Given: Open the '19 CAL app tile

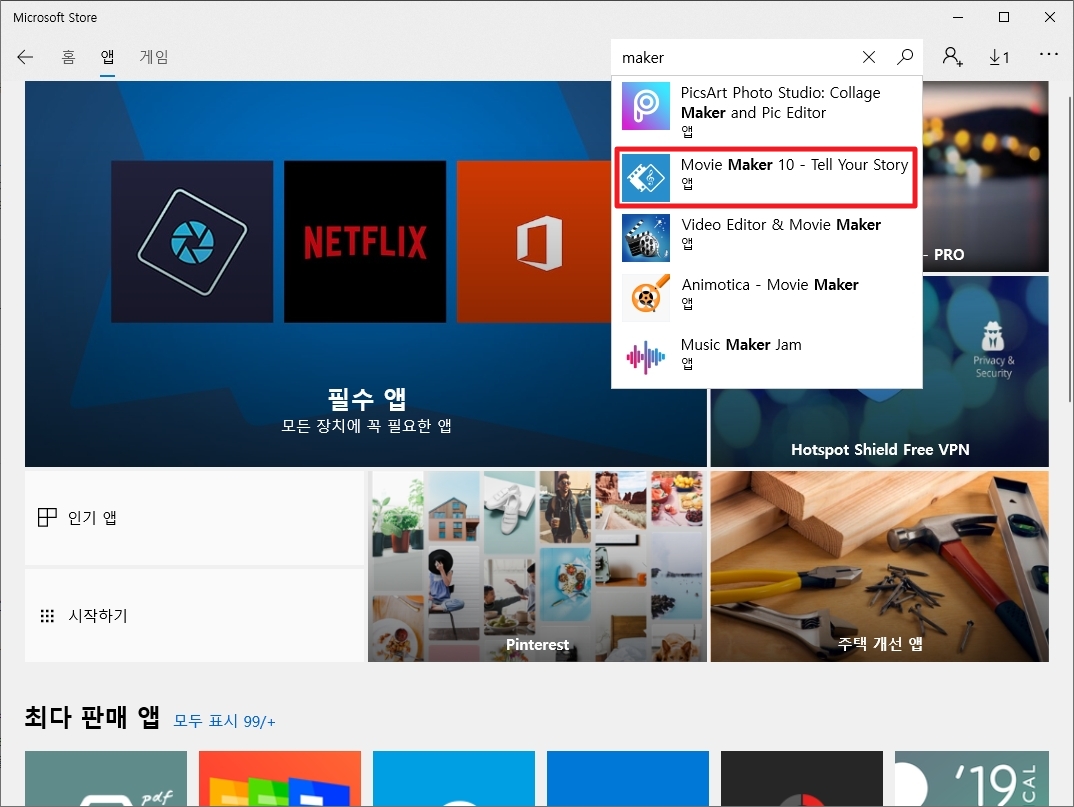Looking at the screenshot, I should 972,778.
